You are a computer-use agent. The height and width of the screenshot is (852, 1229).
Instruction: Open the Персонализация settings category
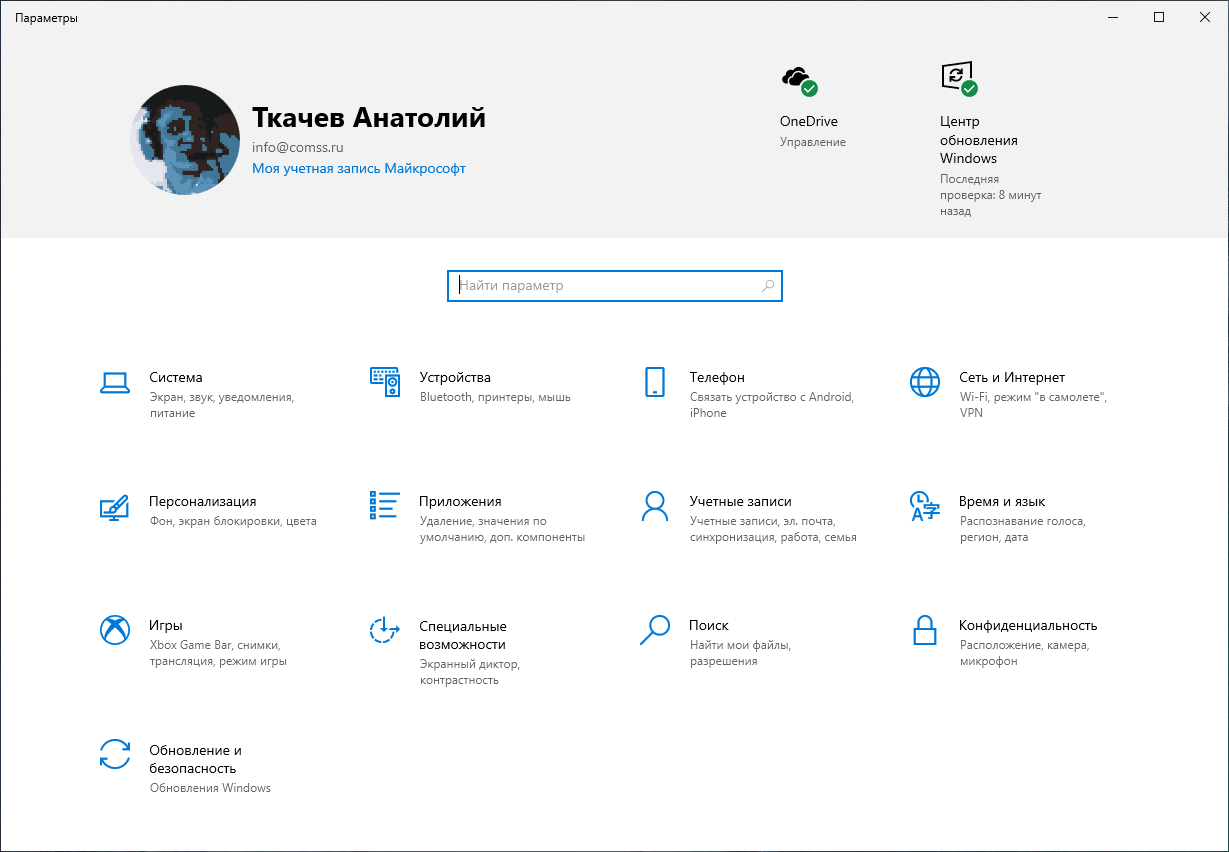(204, 502)
